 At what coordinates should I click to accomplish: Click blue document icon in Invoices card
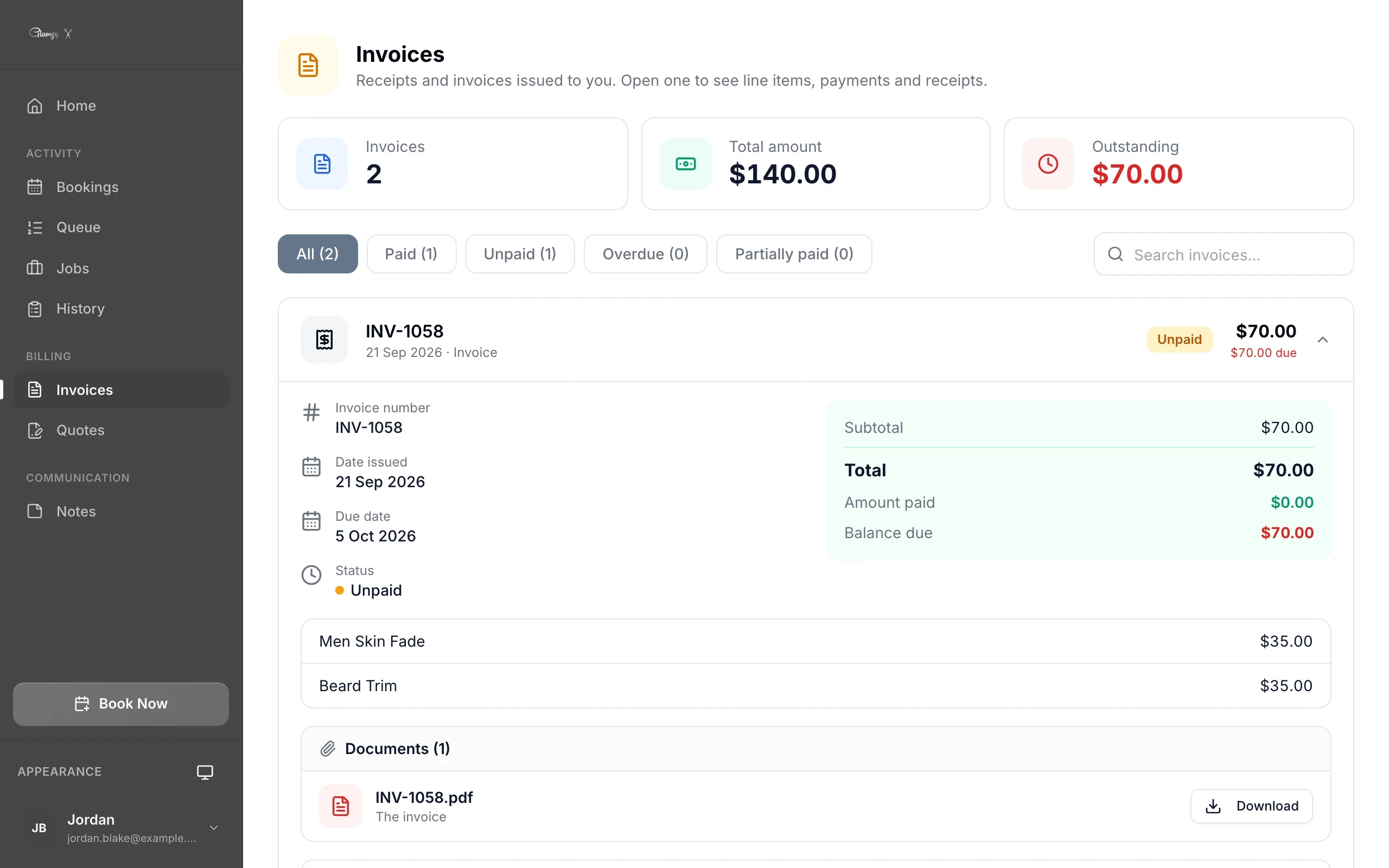pyautogui.click(x=322, y=164)
